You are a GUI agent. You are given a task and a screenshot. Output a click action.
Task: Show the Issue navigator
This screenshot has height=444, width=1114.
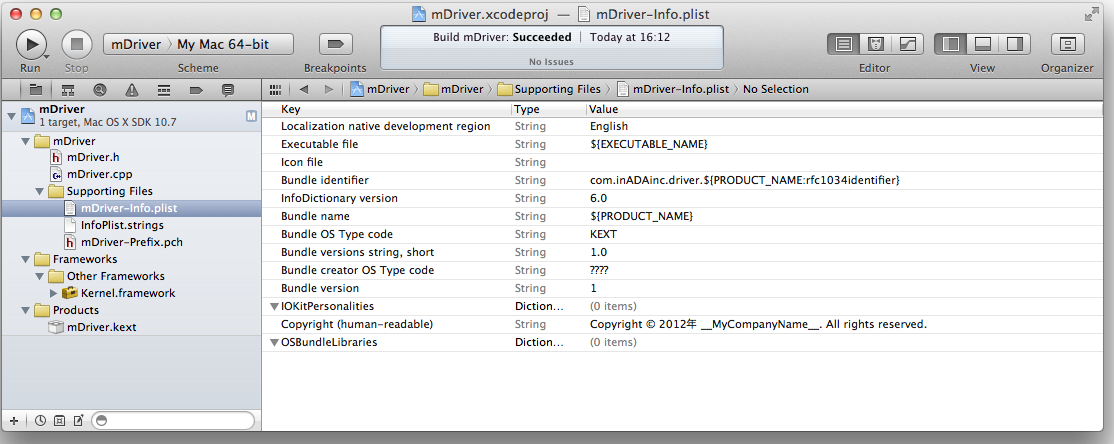click(131, 90)
